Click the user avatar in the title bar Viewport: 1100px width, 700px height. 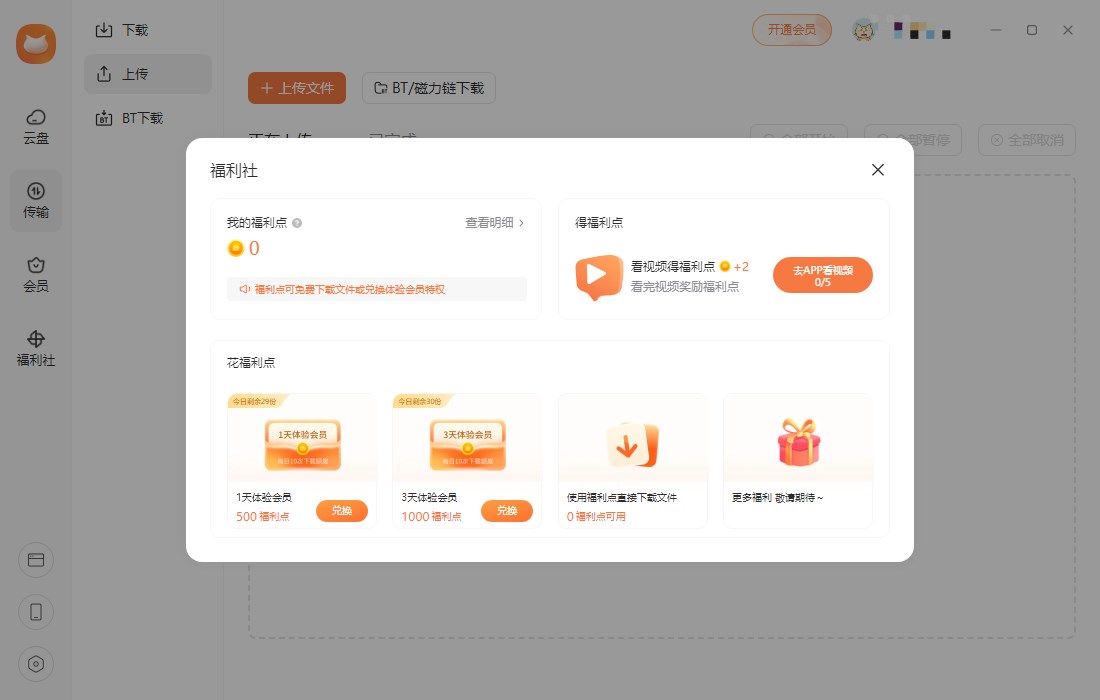coord(864,30)
